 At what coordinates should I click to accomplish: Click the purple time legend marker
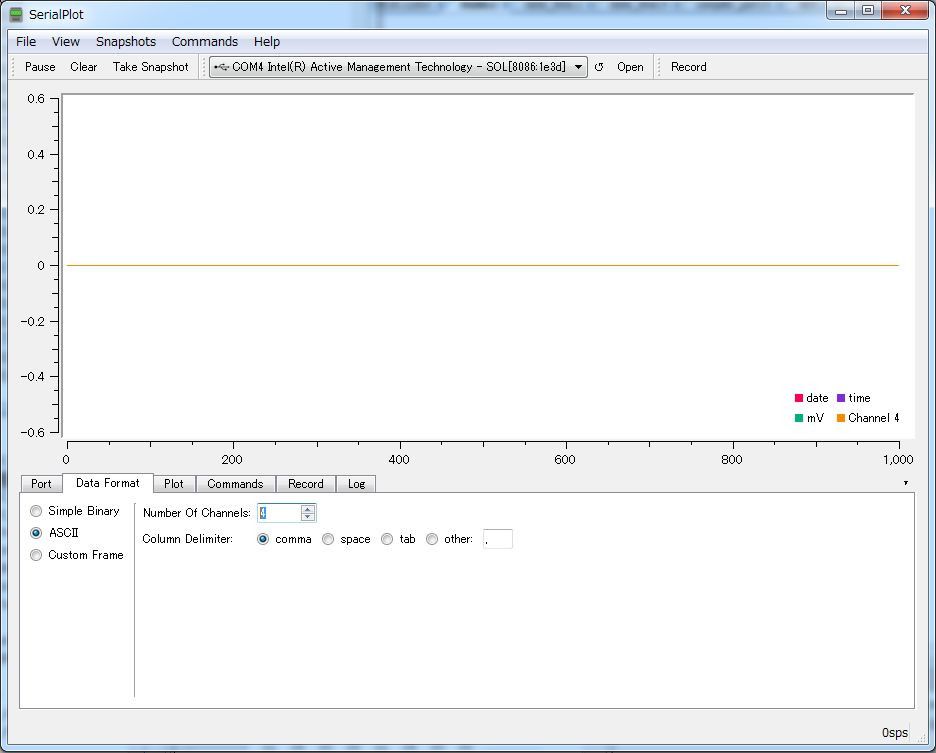coord(843,398)
